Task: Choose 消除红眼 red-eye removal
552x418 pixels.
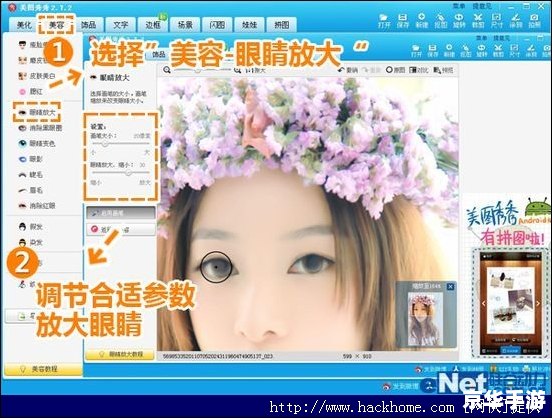Action: [x=37, y=206]
